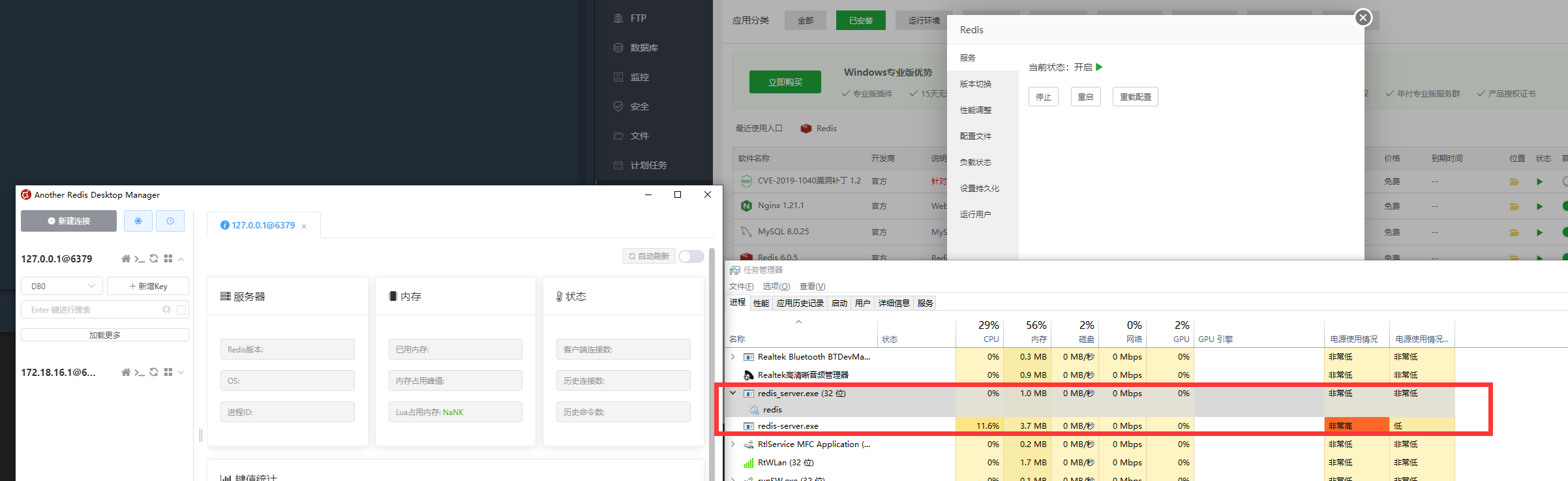Click the Redis cube icon in 最近使用入口
The width and height of the screenshot is (1568, 481).
[x=806, y=129]
